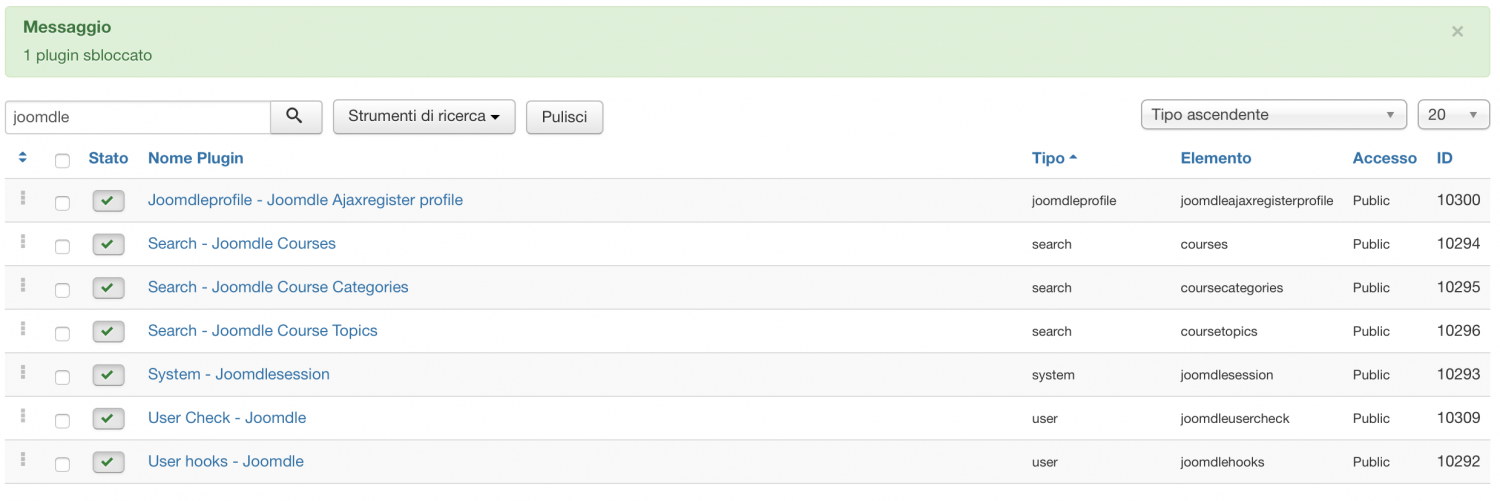Viewport: 1500px width, 501px height.
Task: Tick checkbox for Search - Joomdle Course Categories
Action: click(62, 290)
